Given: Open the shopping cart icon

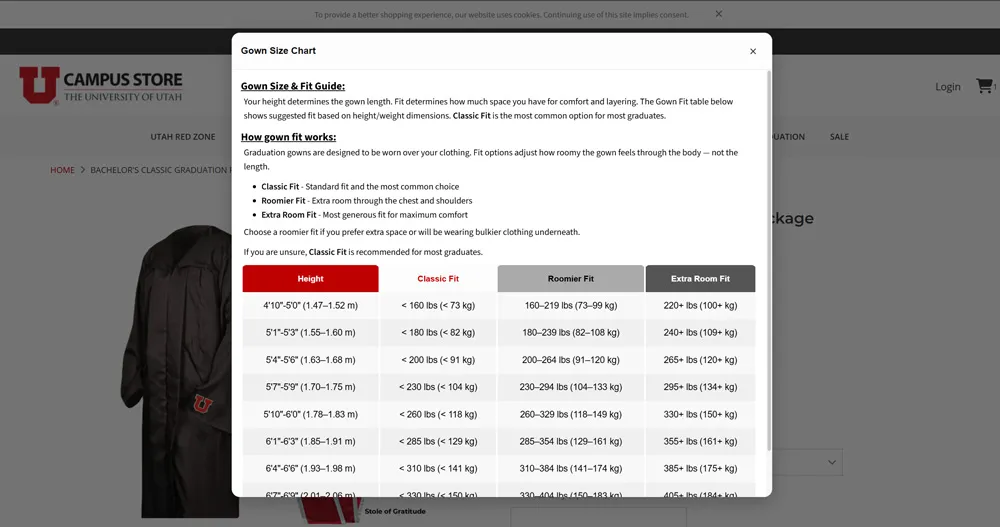Looking at the screenshot, I should click(x=985, y=86).
